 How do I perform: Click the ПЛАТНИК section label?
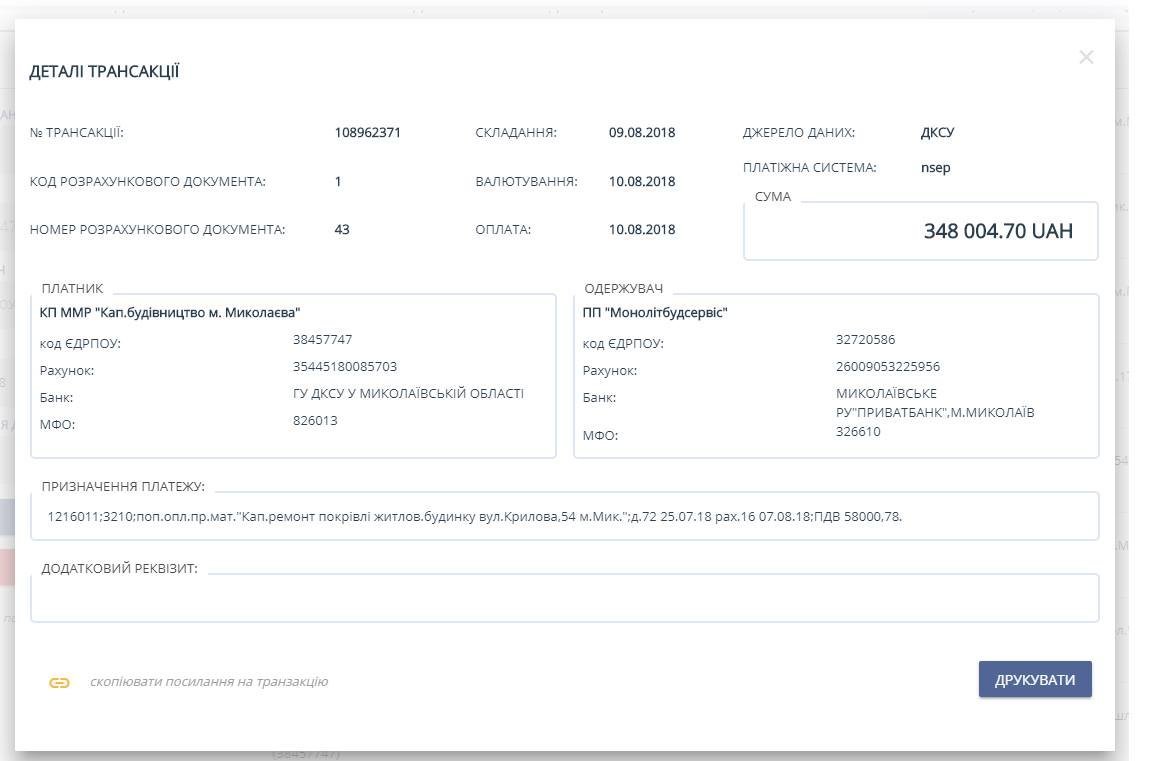tap(72, 289)
